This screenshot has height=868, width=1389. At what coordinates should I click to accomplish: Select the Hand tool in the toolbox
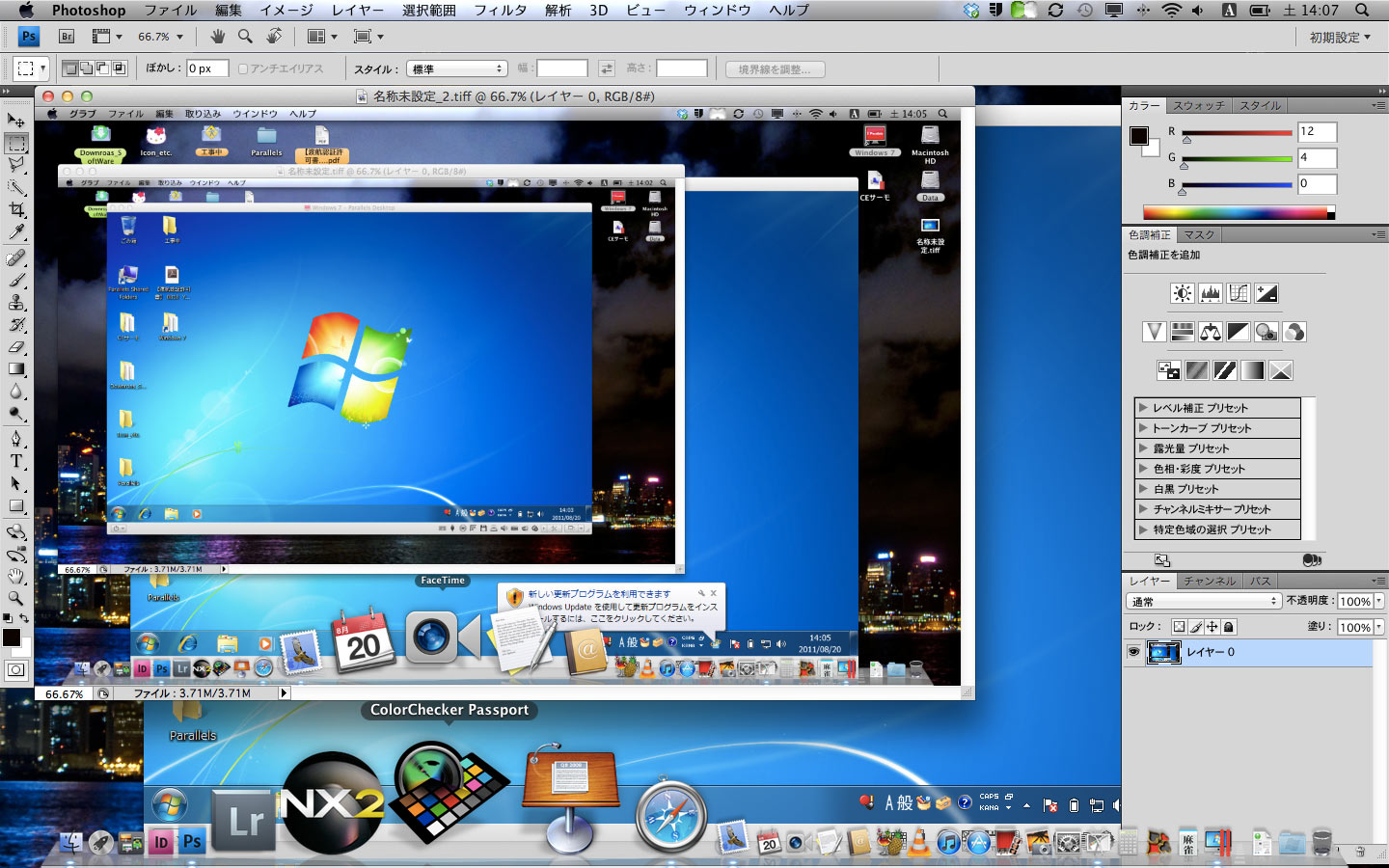[16, 577]
